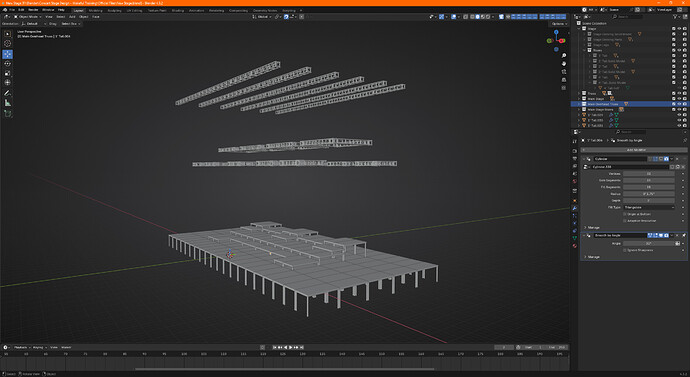The width and height of the screenshot is (690, 377).
Task: Open the Render menu
Action: [33, 10]
